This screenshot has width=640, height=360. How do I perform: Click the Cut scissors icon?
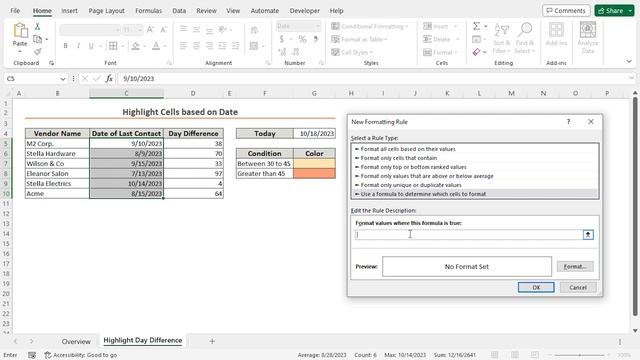click(38, 27)
